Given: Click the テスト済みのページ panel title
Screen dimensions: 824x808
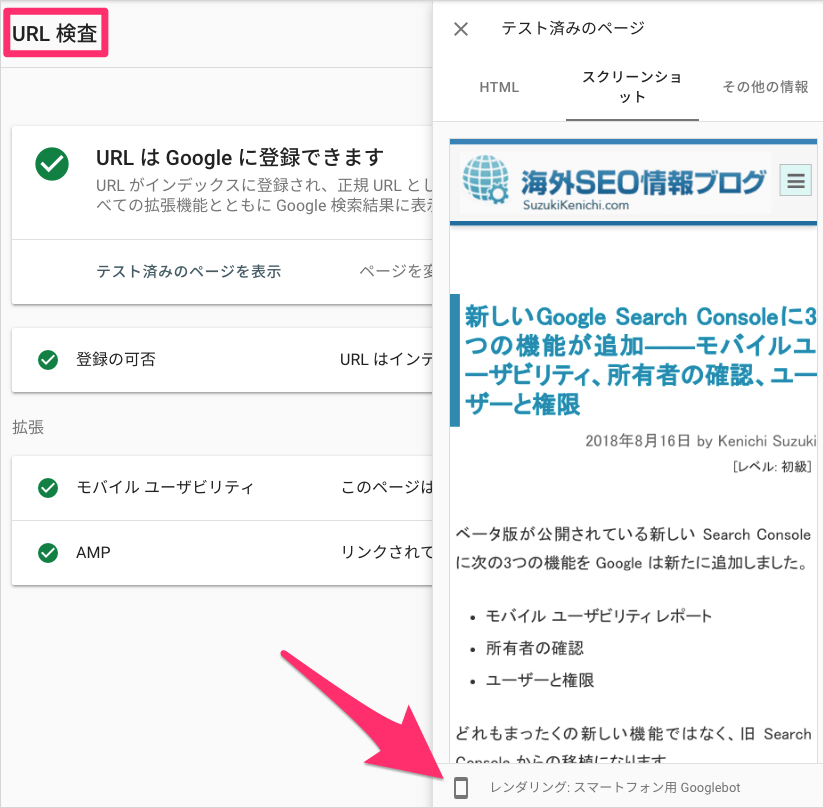Looking at the screenshot, I should tap(573, 28).
